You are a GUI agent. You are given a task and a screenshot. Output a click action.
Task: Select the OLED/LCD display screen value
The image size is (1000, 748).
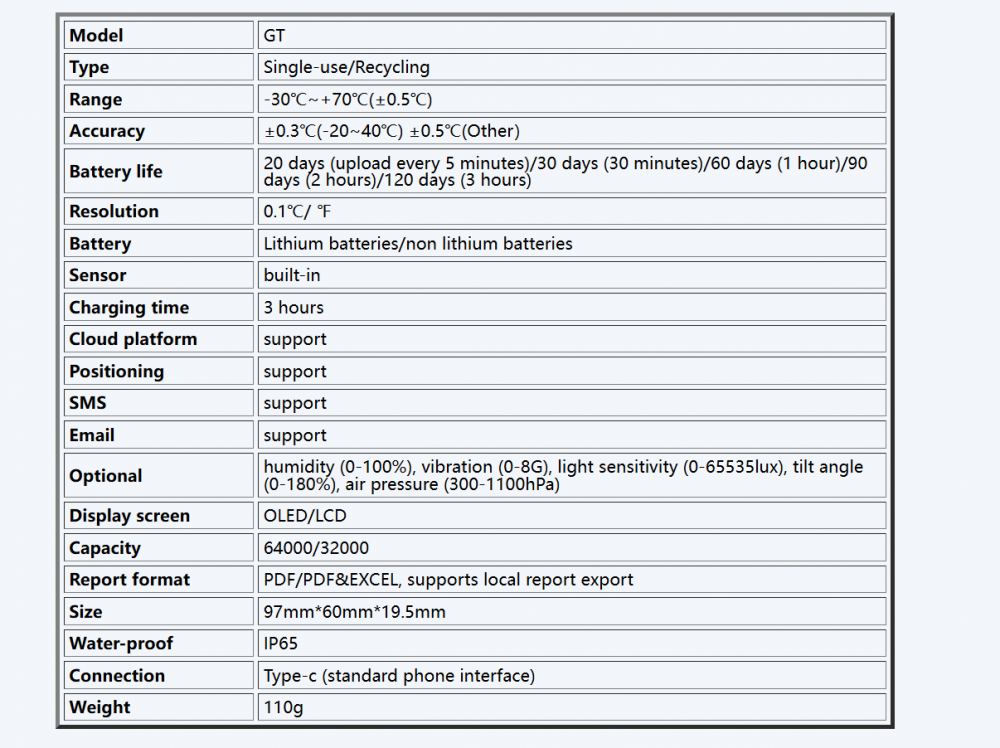click(304, 516)
